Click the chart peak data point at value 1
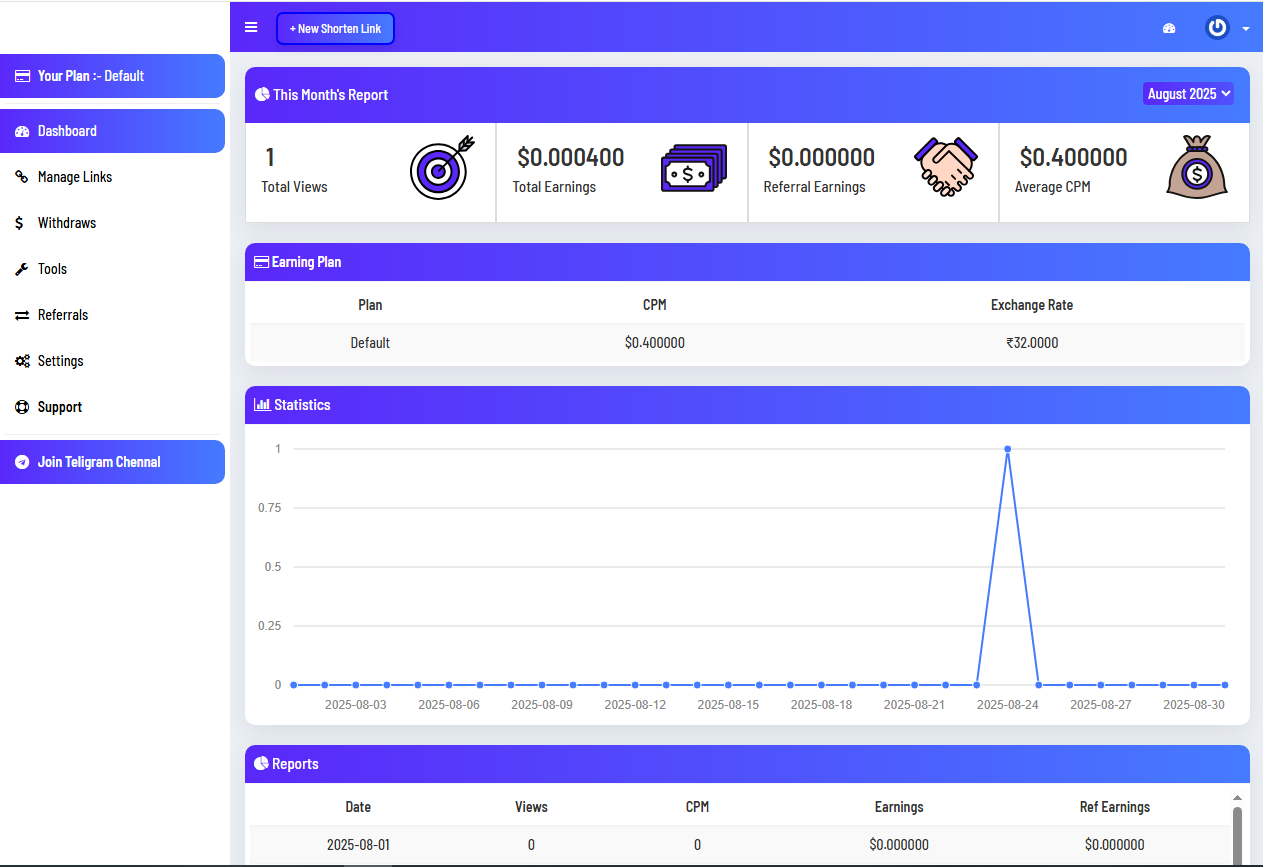 pyautogui.click(x=1007, y=449)
